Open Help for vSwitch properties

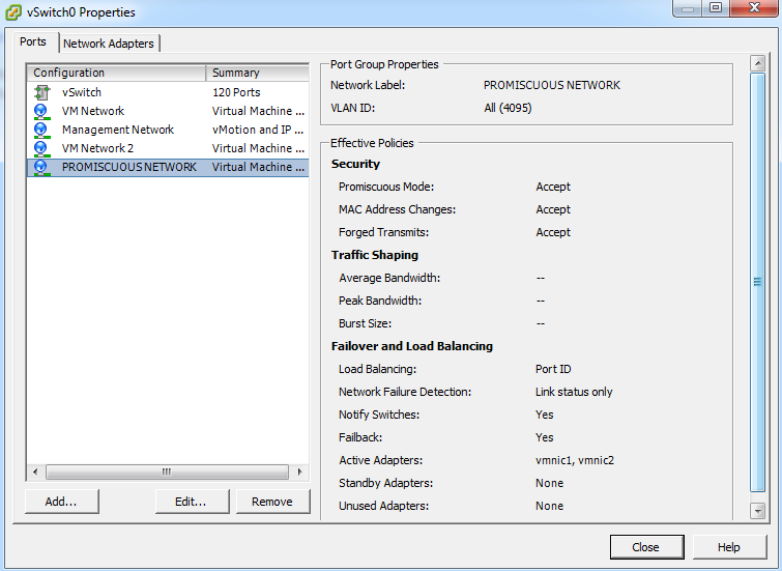pyautogui.click(x=729, y=547)
